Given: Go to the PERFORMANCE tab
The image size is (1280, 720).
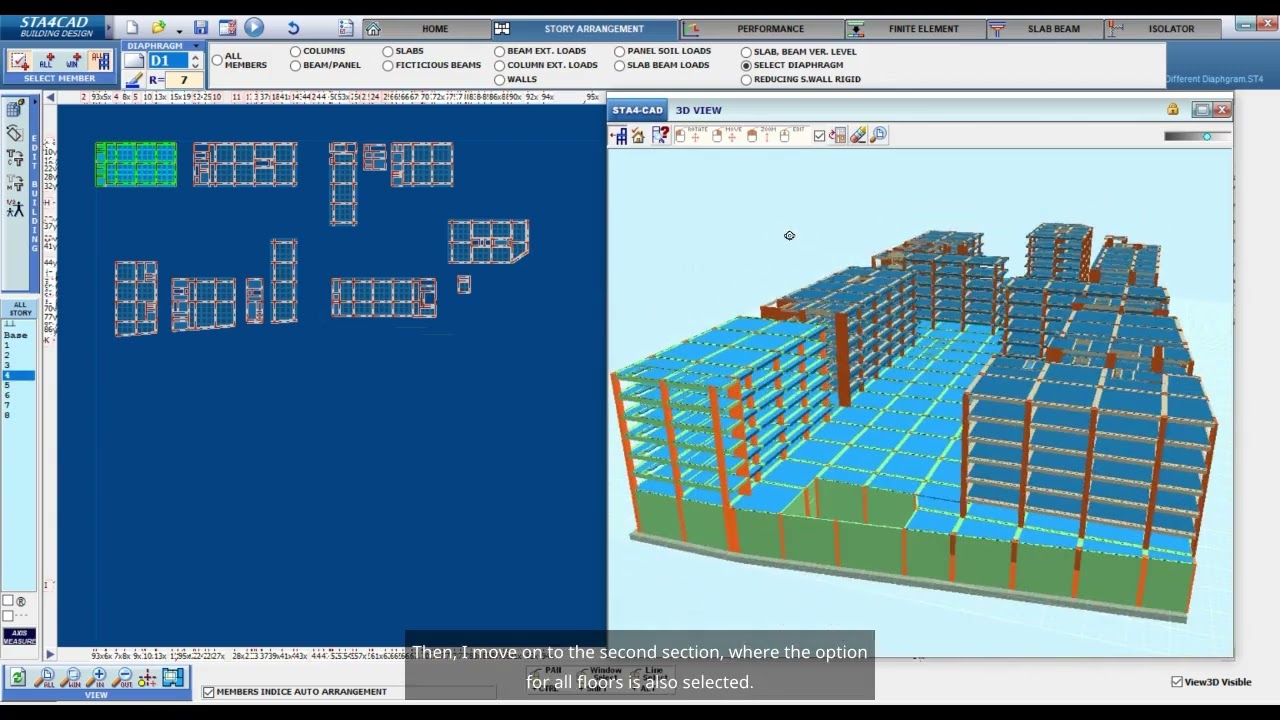Looking at the screenshot, I should (770, 29).
